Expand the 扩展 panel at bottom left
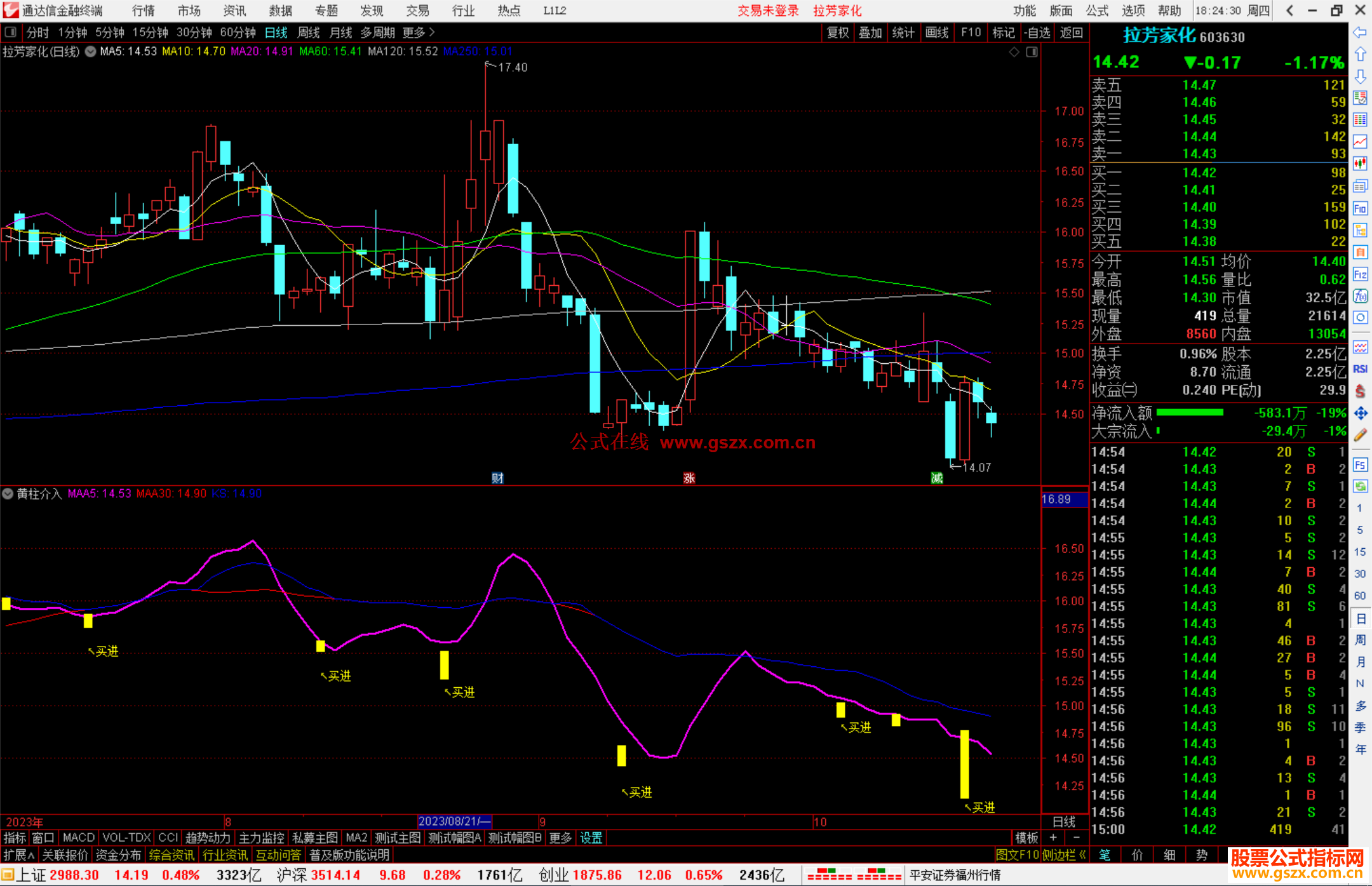 [19, 855]
